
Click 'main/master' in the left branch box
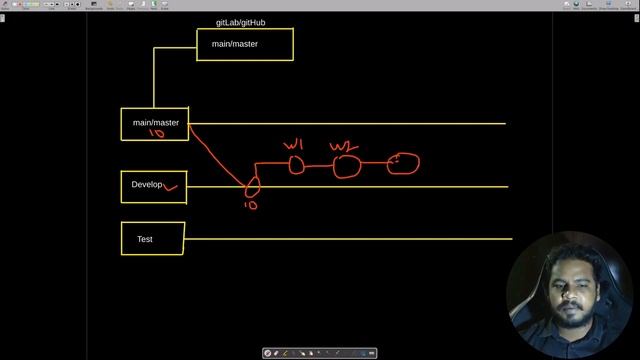pos(156,122)
